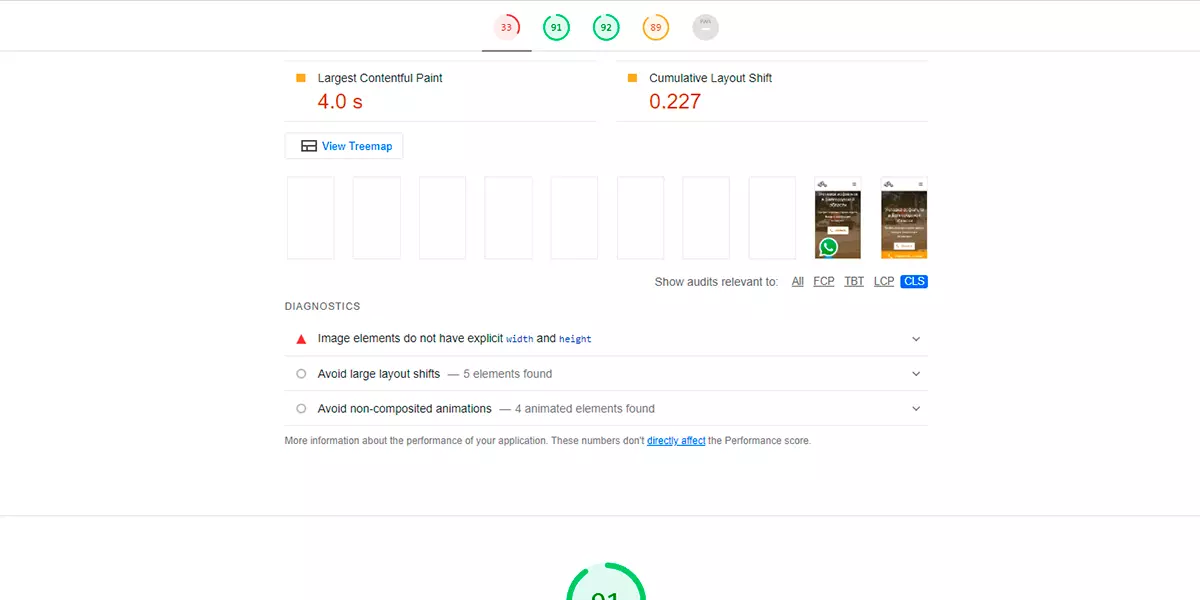Screen dimensions: 1200x600
Task: Click the large 91 score gauge at bottom
Action: (606, 582)
